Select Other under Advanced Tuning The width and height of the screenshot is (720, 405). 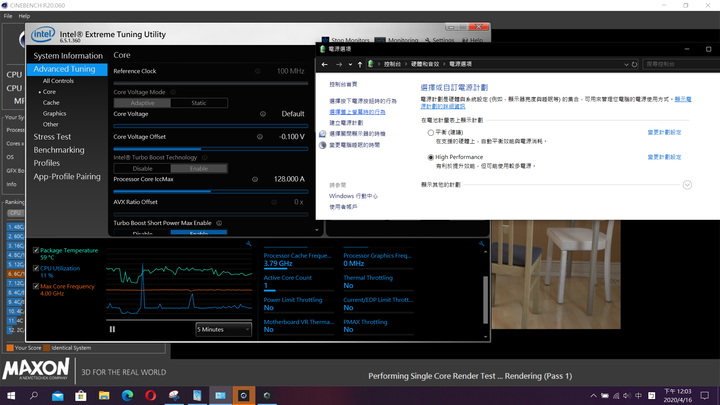tap(51, 124)
